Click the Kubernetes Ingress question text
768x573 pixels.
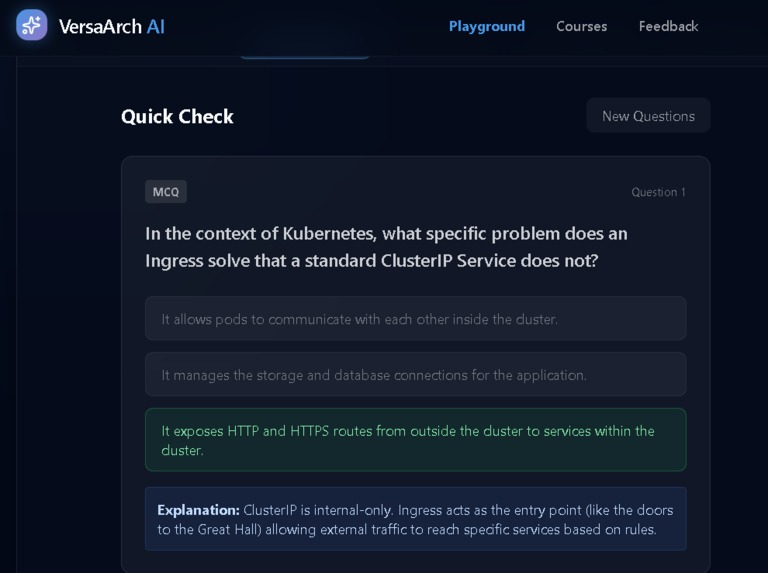(x=386, y=247)
